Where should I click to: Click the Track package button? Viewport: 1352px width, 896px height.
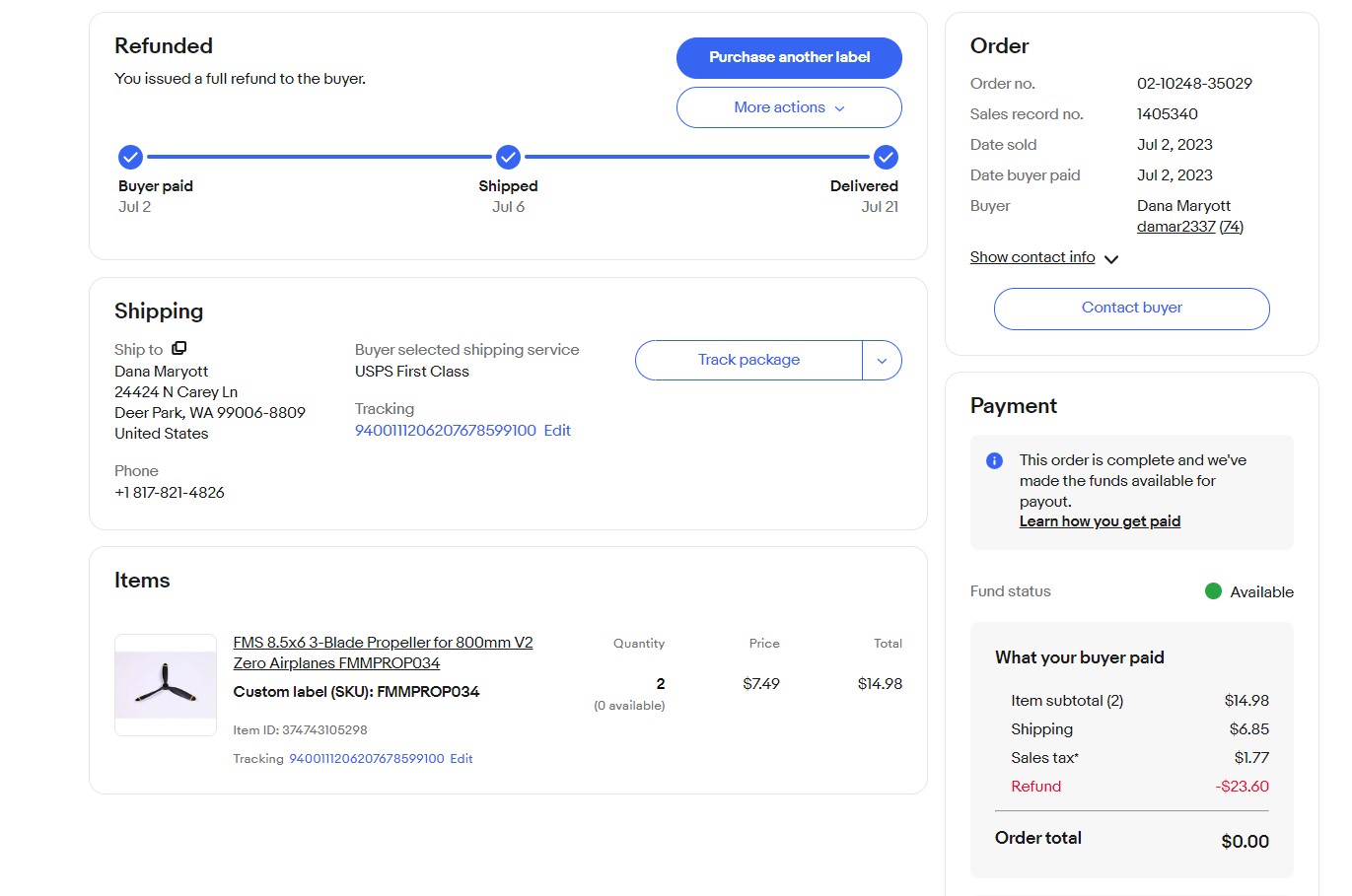click(x=748, y=361)
